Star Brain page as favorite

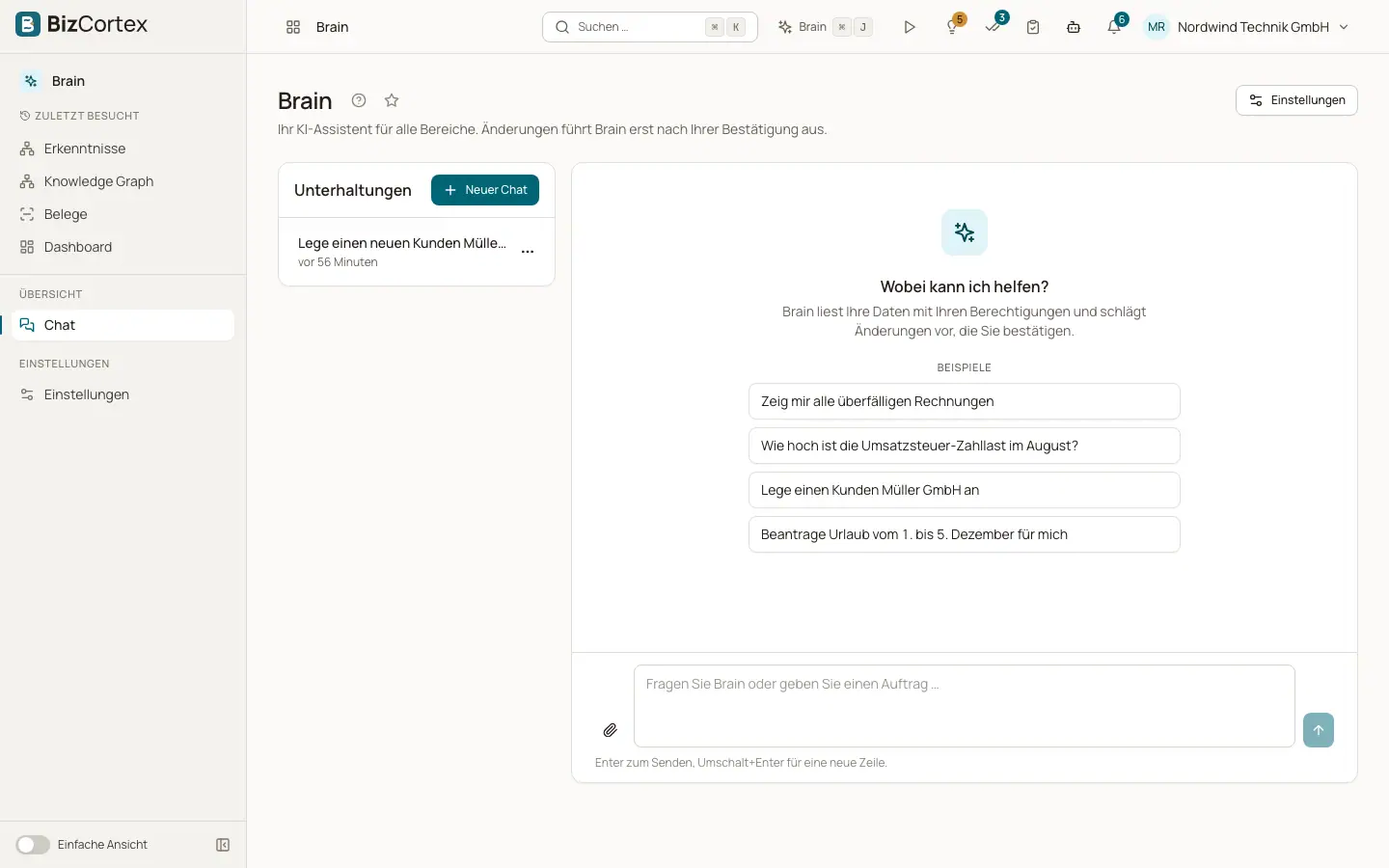[x=392, y=100]
